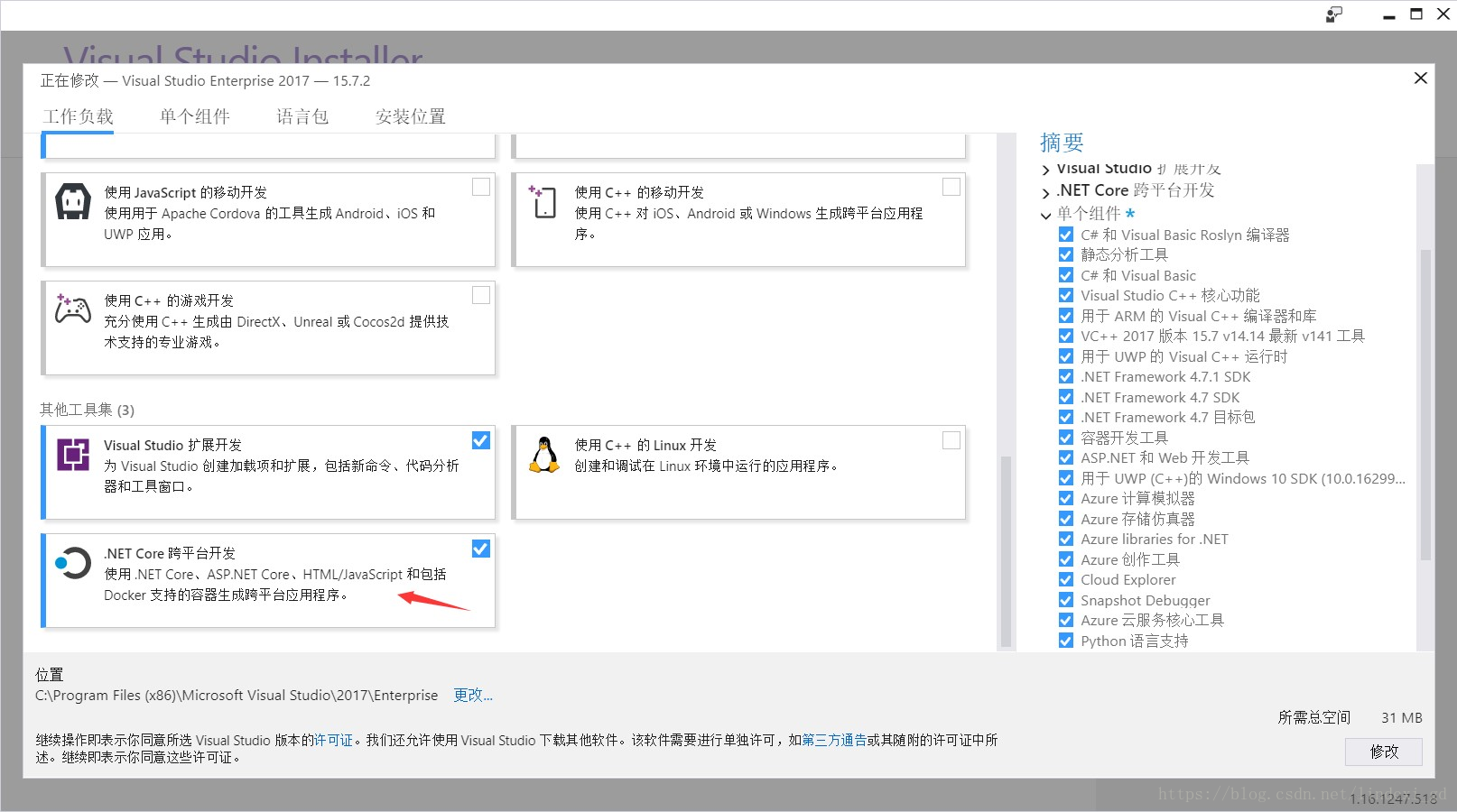Uncheck Visual Studio C++ 核心功能 component
The image size is (1457, 812).
pos(1066,295)
